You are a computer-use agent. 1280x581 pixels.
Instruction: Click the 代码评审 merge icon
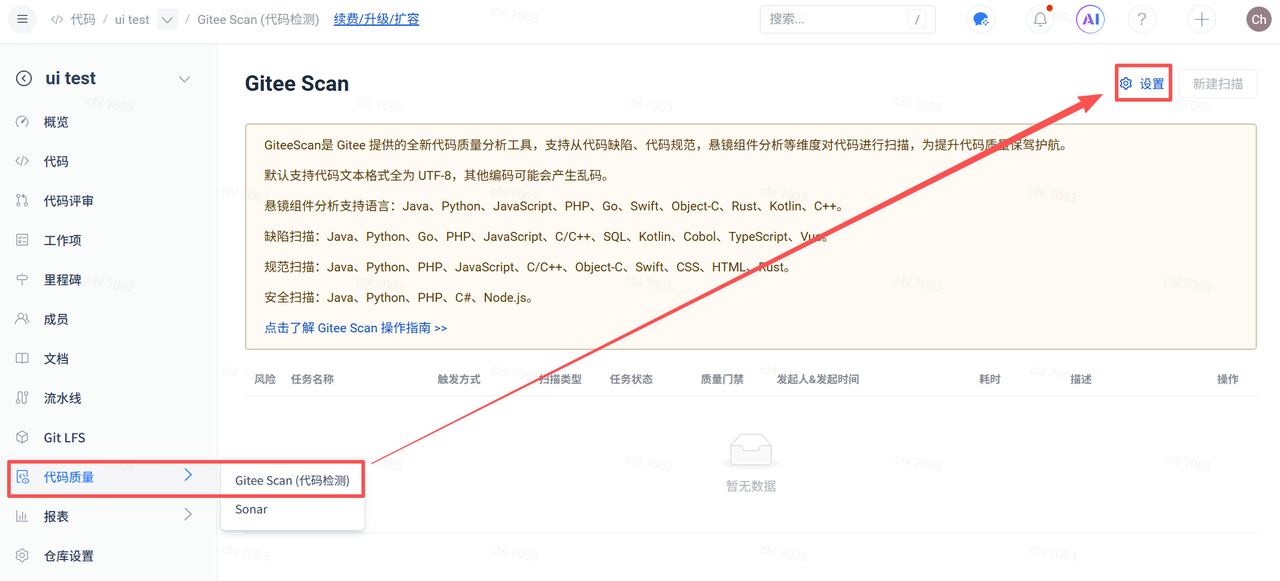tap(22, 201)
